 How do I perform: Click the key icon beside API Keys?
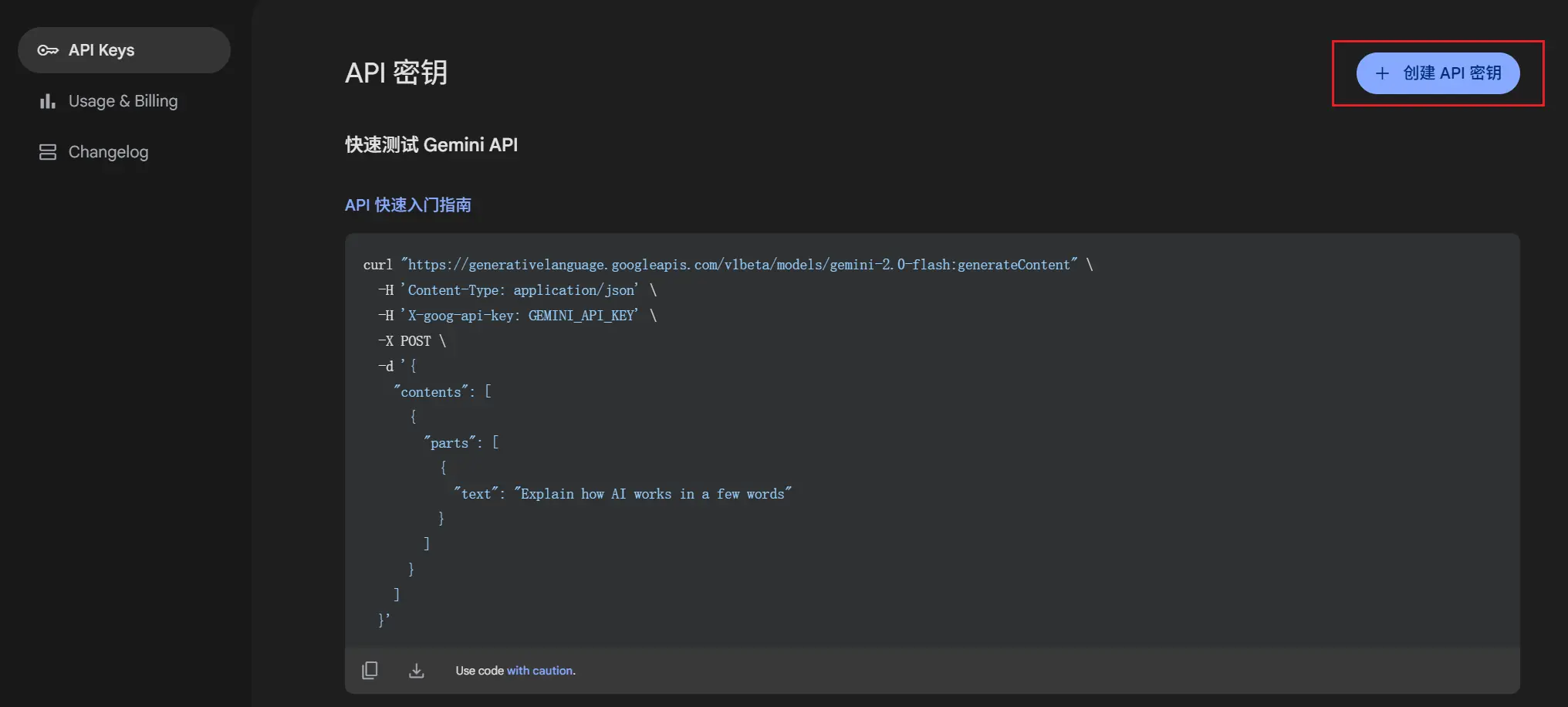click(48, 50)
